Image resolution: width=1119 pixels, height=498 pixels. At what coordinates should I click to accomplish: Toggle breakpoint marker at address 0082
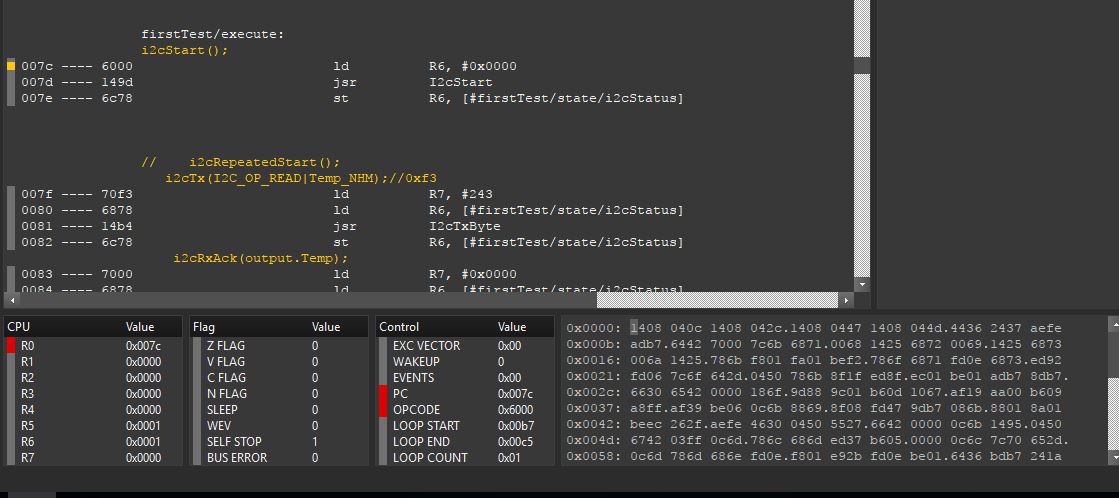click(11, 243)
